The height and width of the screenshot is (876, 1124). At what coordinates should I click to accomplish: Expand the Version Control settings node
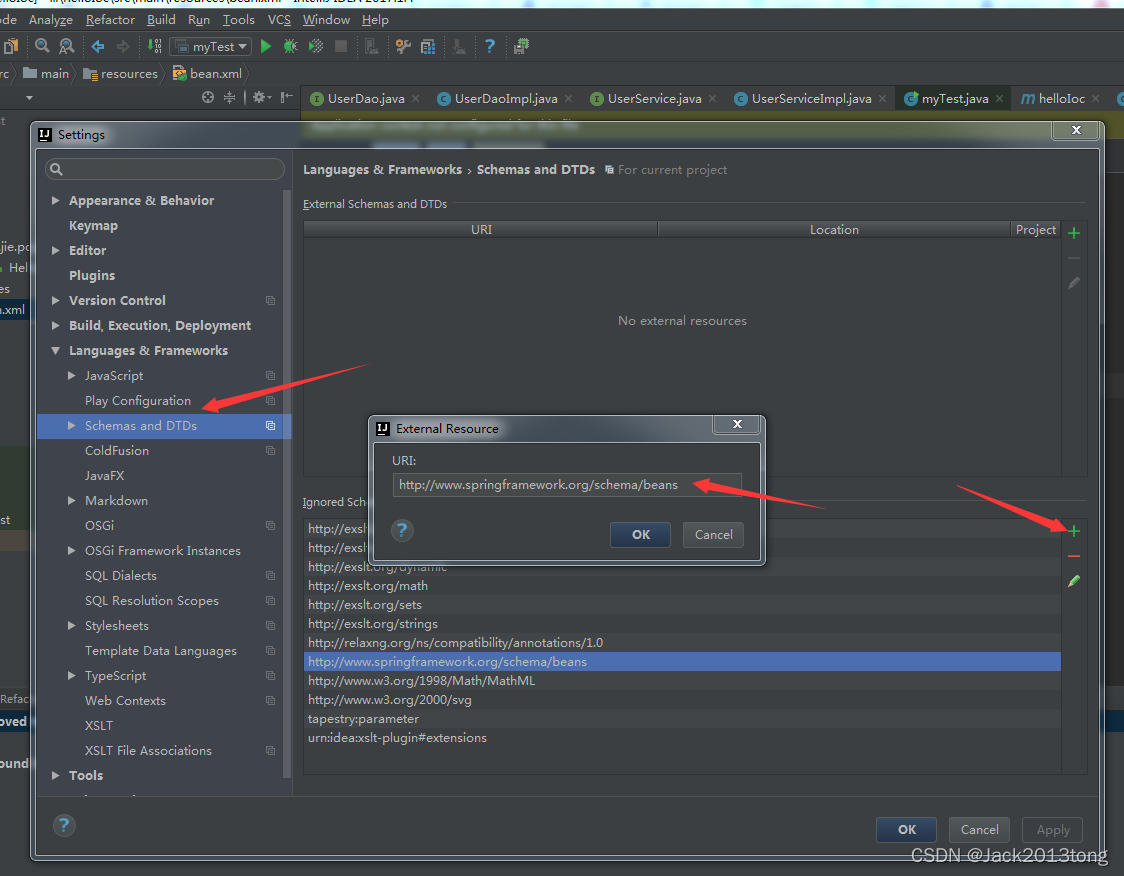point(55,300)
